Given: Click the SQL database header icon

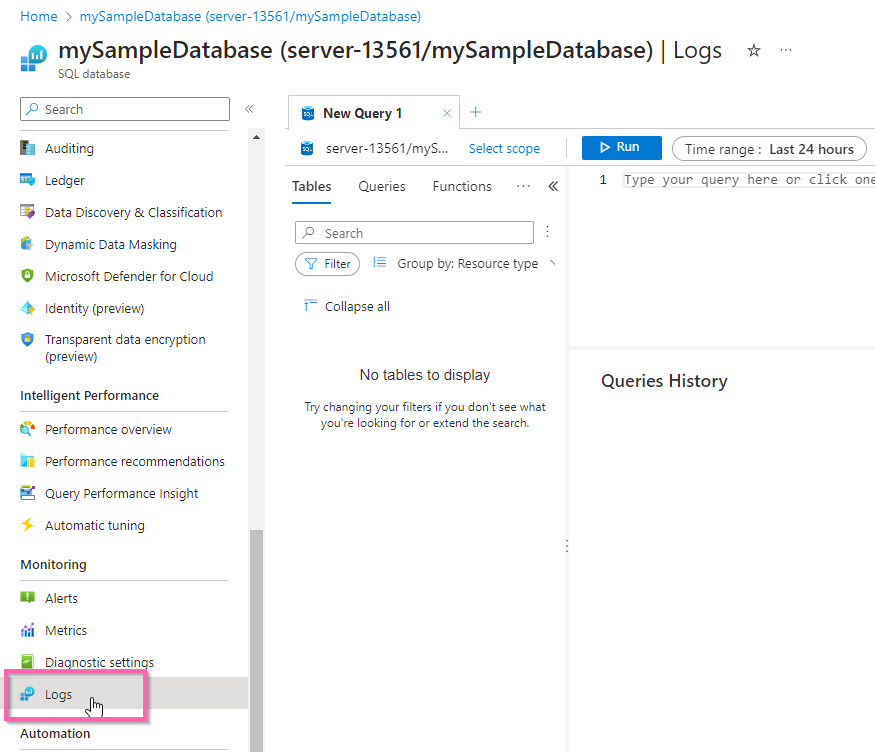Looking at the screenshot, I should (33, 58).
